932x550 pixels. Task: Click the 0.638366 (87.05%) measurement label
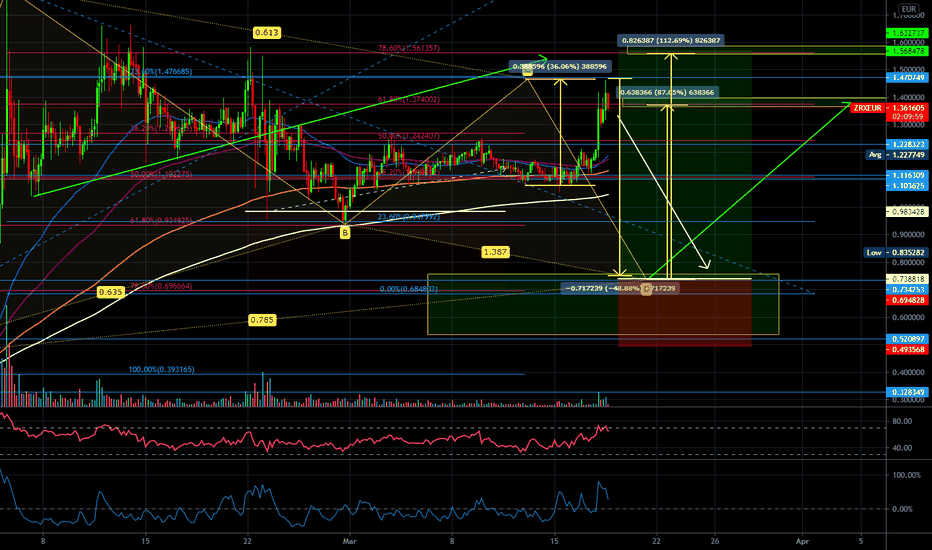[667, 92]
